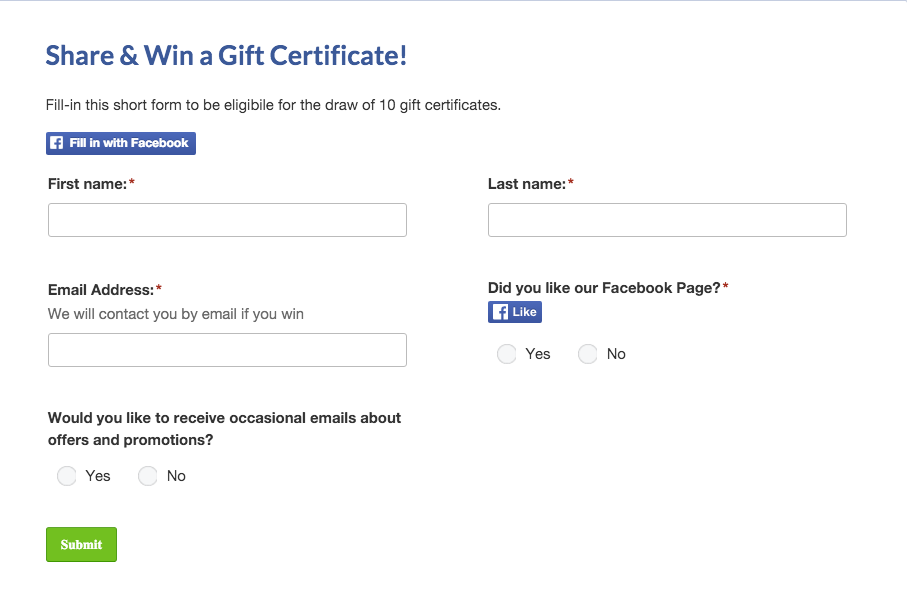Focus the Last name text field
Image resolution: width=907 pixels, height=594 pixels.
668,220
